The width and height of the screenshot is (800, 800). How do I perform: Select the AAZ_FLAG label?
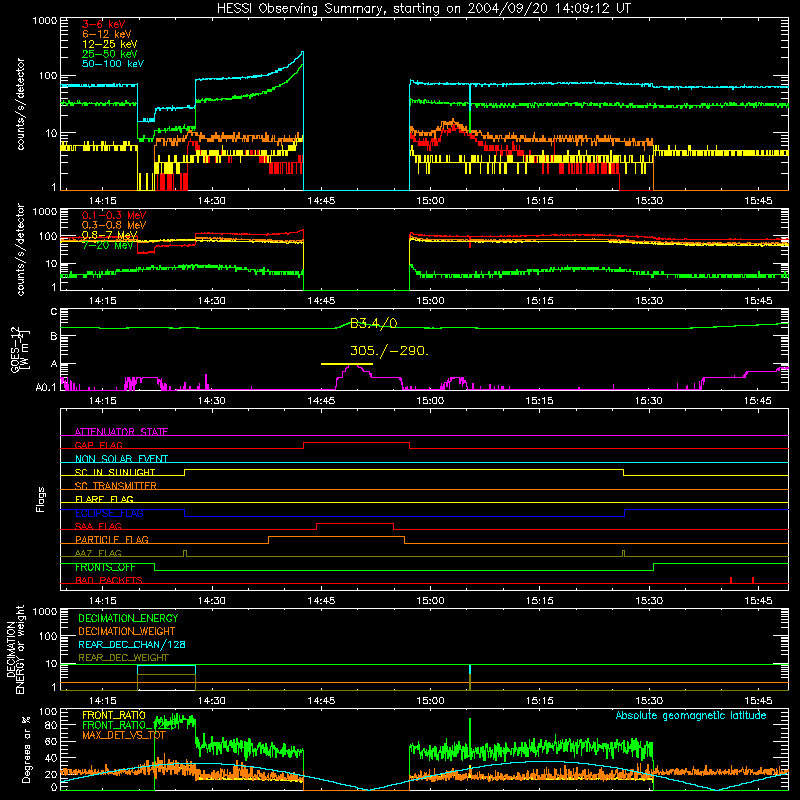click(98, 553)
